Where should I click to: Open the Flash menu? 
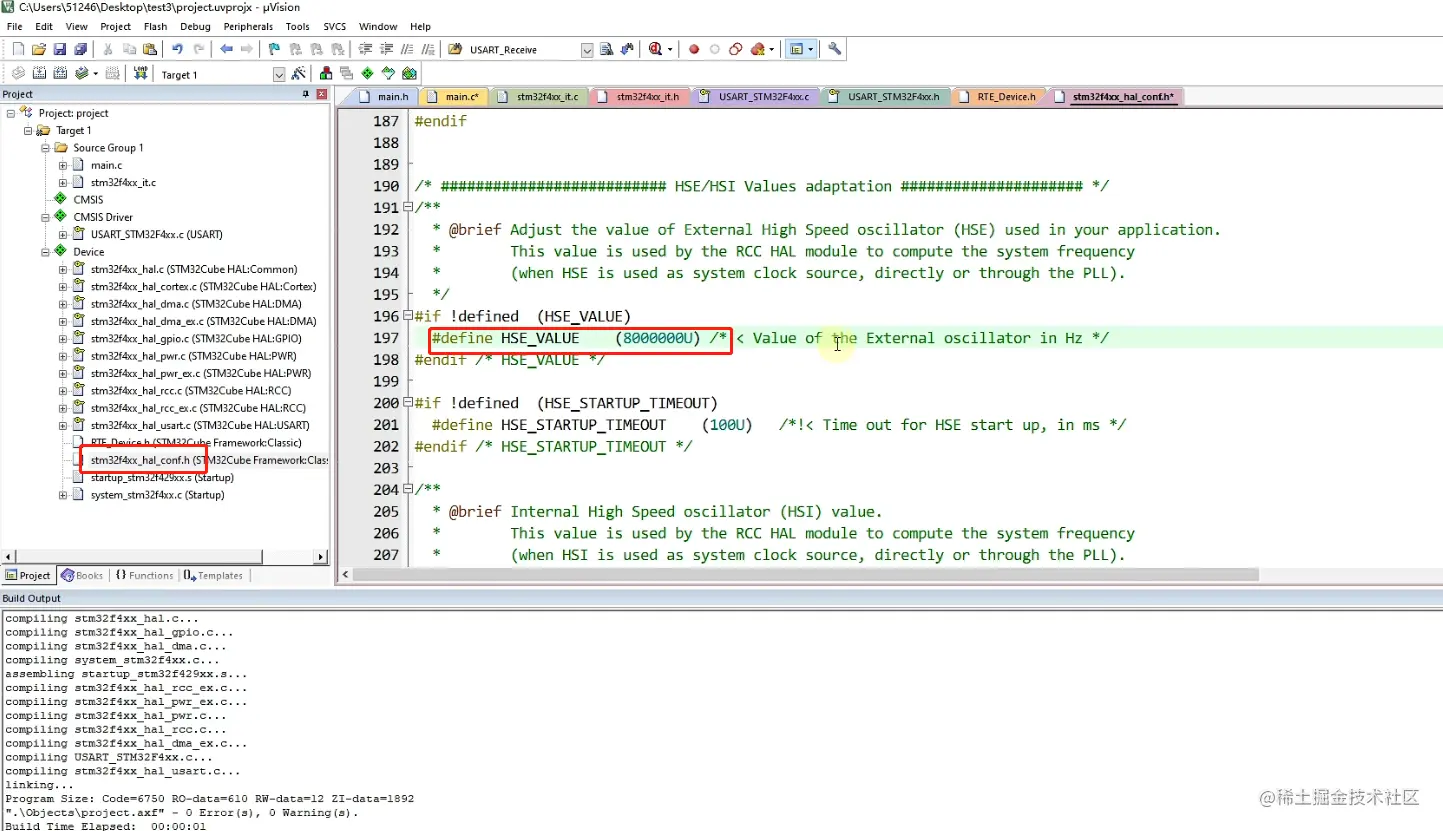(155, 27)
